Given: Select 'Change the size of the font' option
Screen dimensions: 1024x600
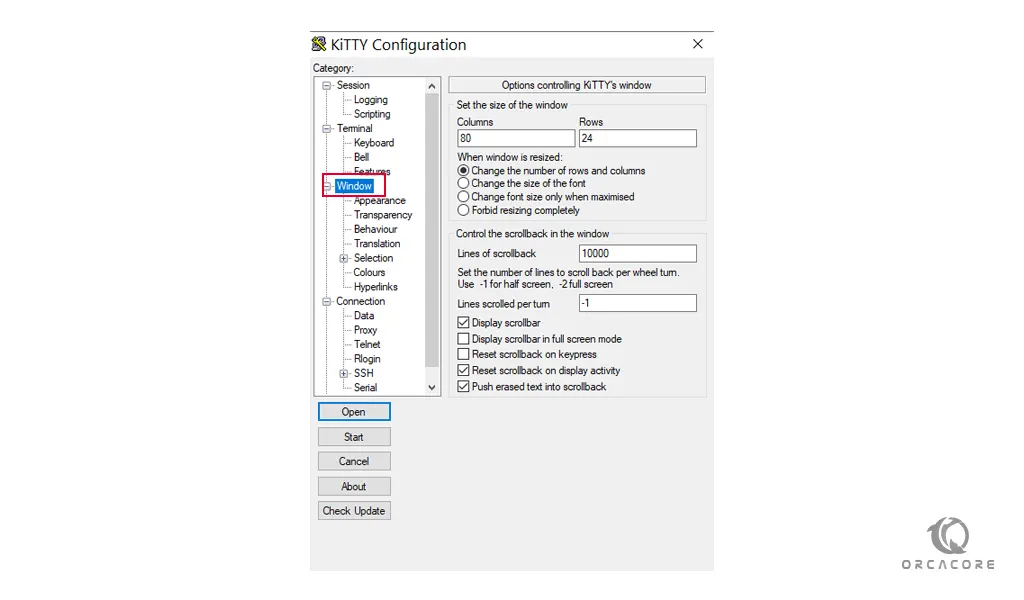Looking at the screenshot, I should click(x=463, y=184).
